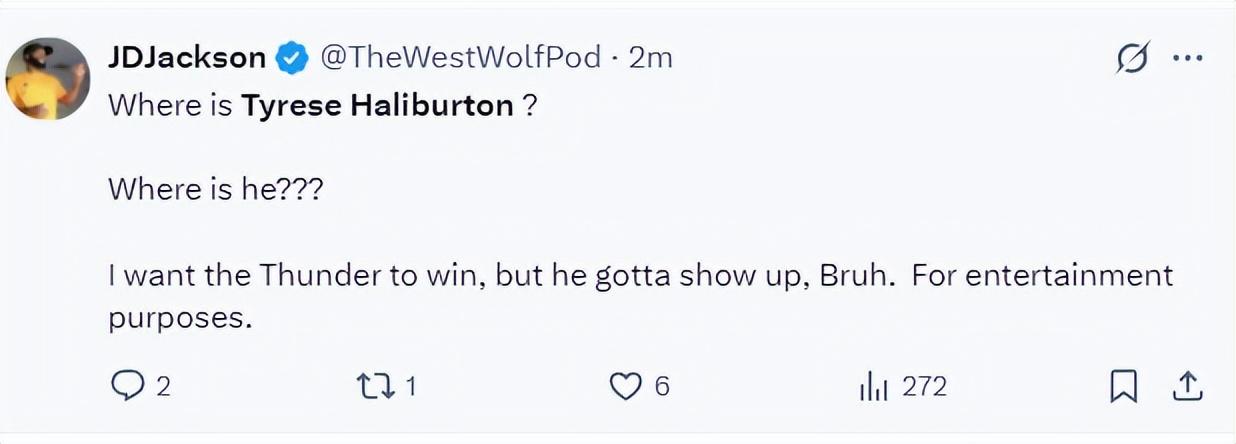
Task: Bookmark this tweet
Action: click(x=1124, y=386)
